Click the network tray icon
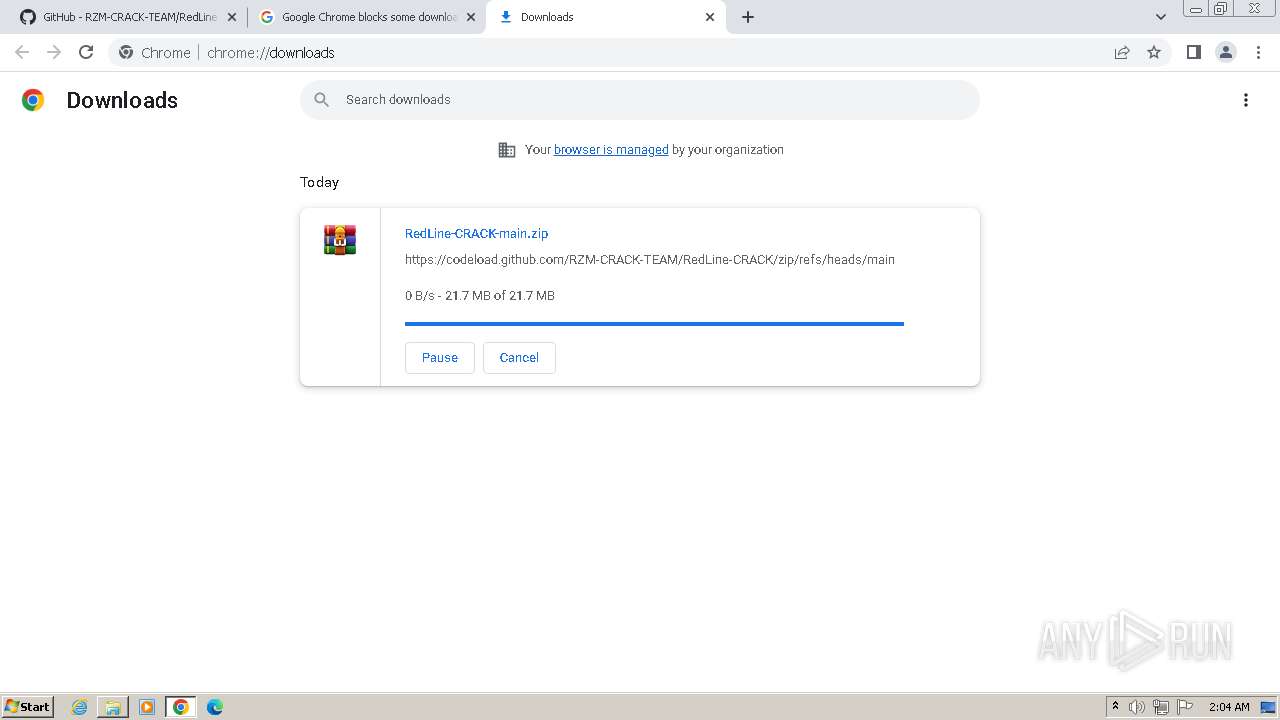The height and width of the screenshot is (720, 1280). pyautogui.click(x=1161, y=707)
